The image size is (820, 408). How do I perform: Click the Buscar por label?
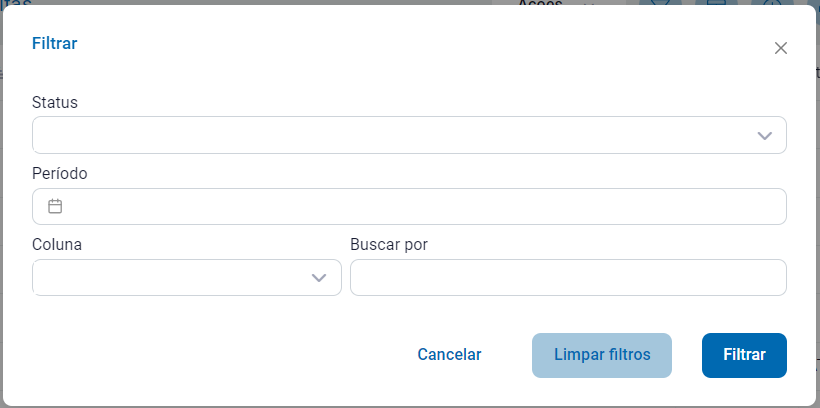389,244
